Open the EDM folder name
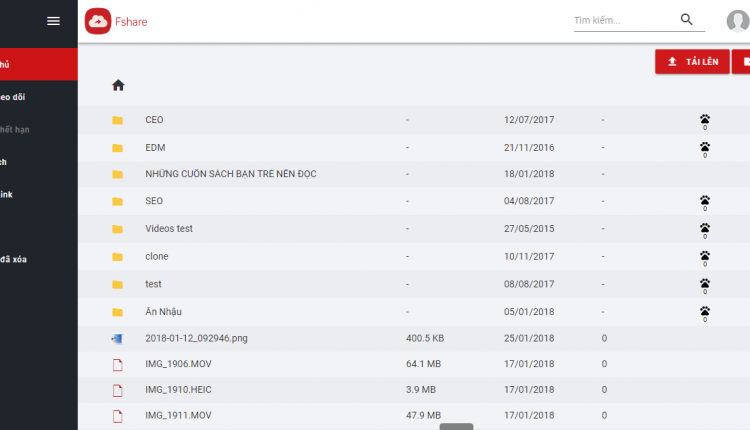The image size is (750, 430). point(155,147)
